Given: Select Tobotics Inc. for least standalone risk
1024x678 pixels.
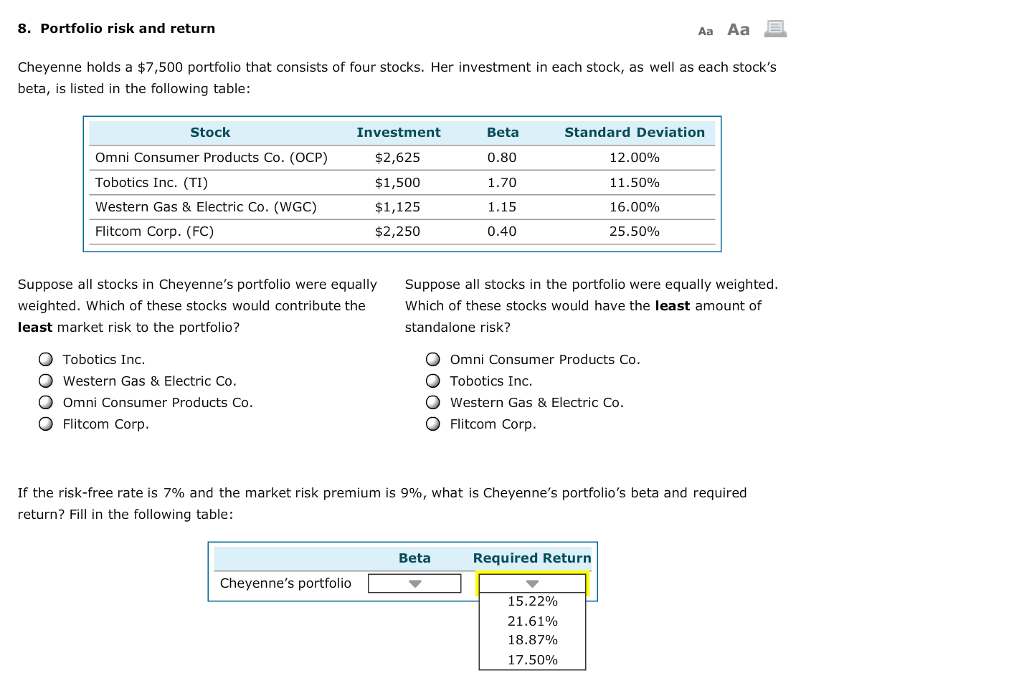Looking at the screenshot, I should (x=433, y=380).
